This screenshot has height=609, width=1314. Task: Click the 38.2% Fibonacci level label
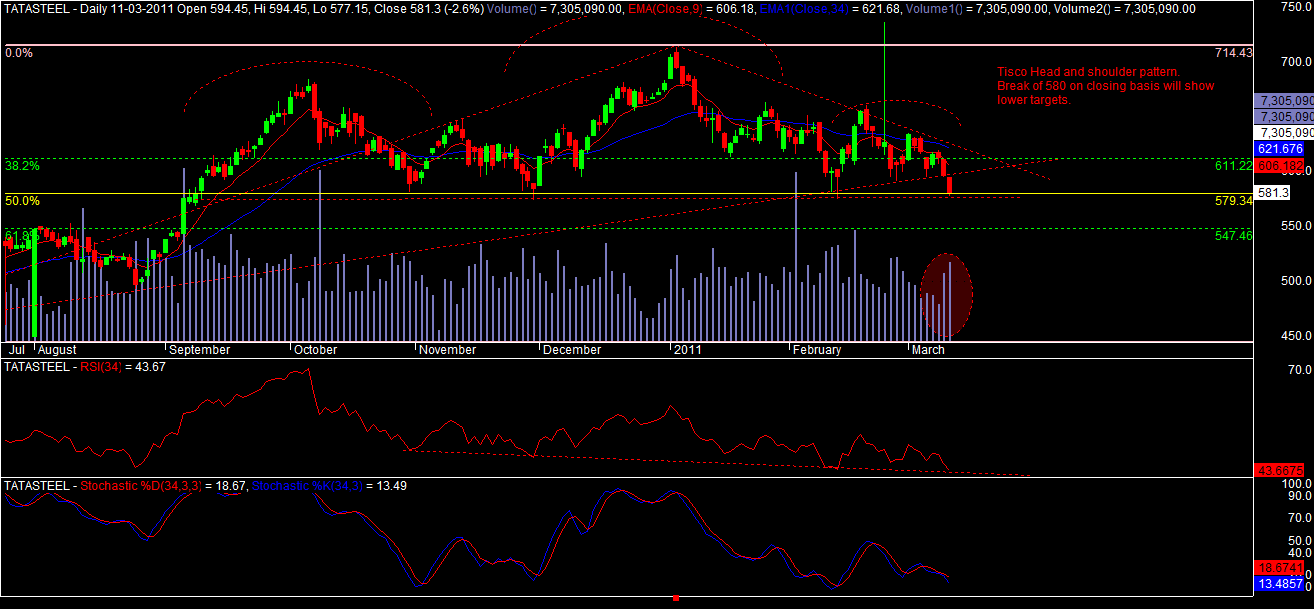click(x=22, y=165)
